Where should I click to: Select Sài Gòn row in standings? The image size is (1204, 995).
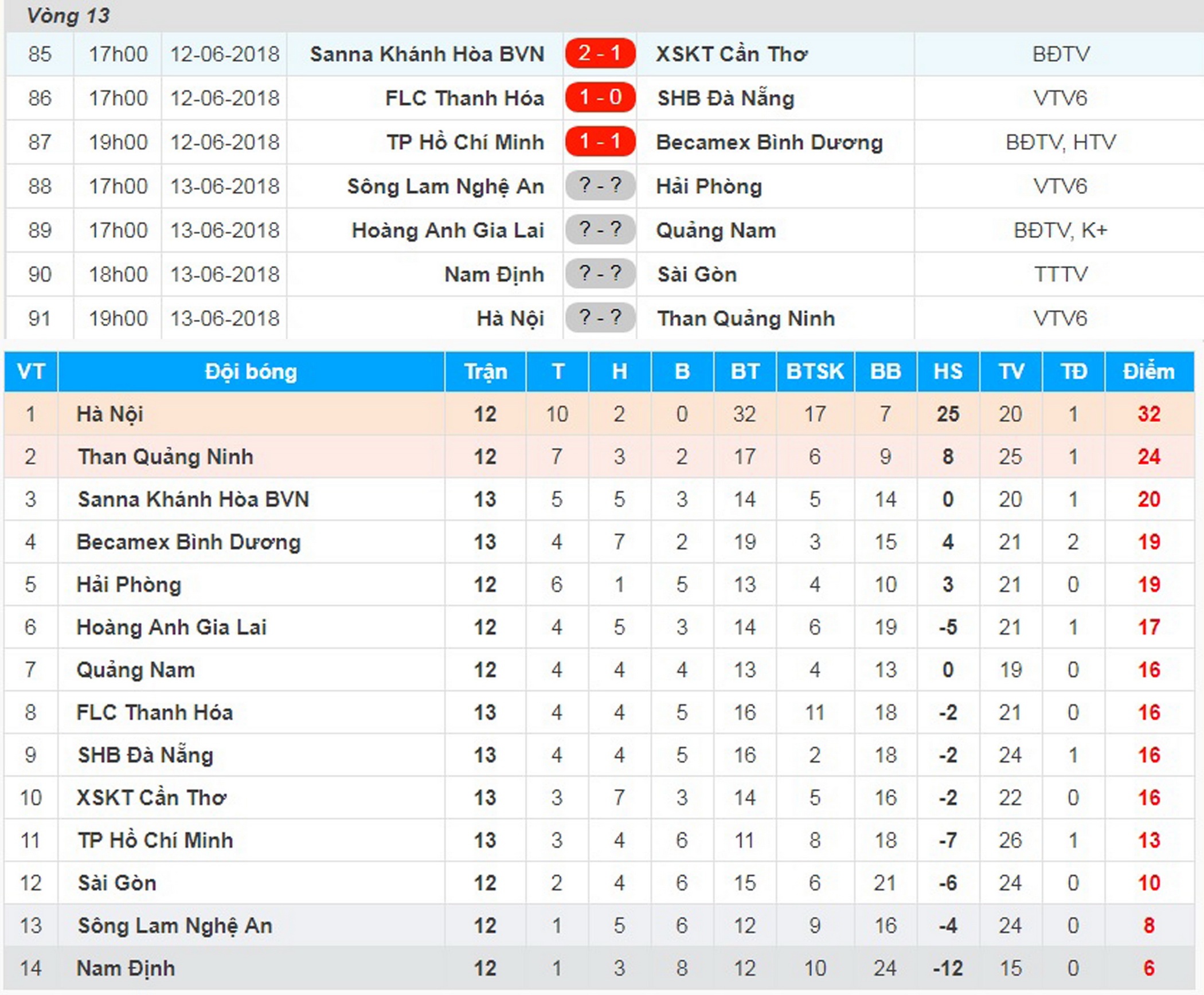(x=117, y=883)
